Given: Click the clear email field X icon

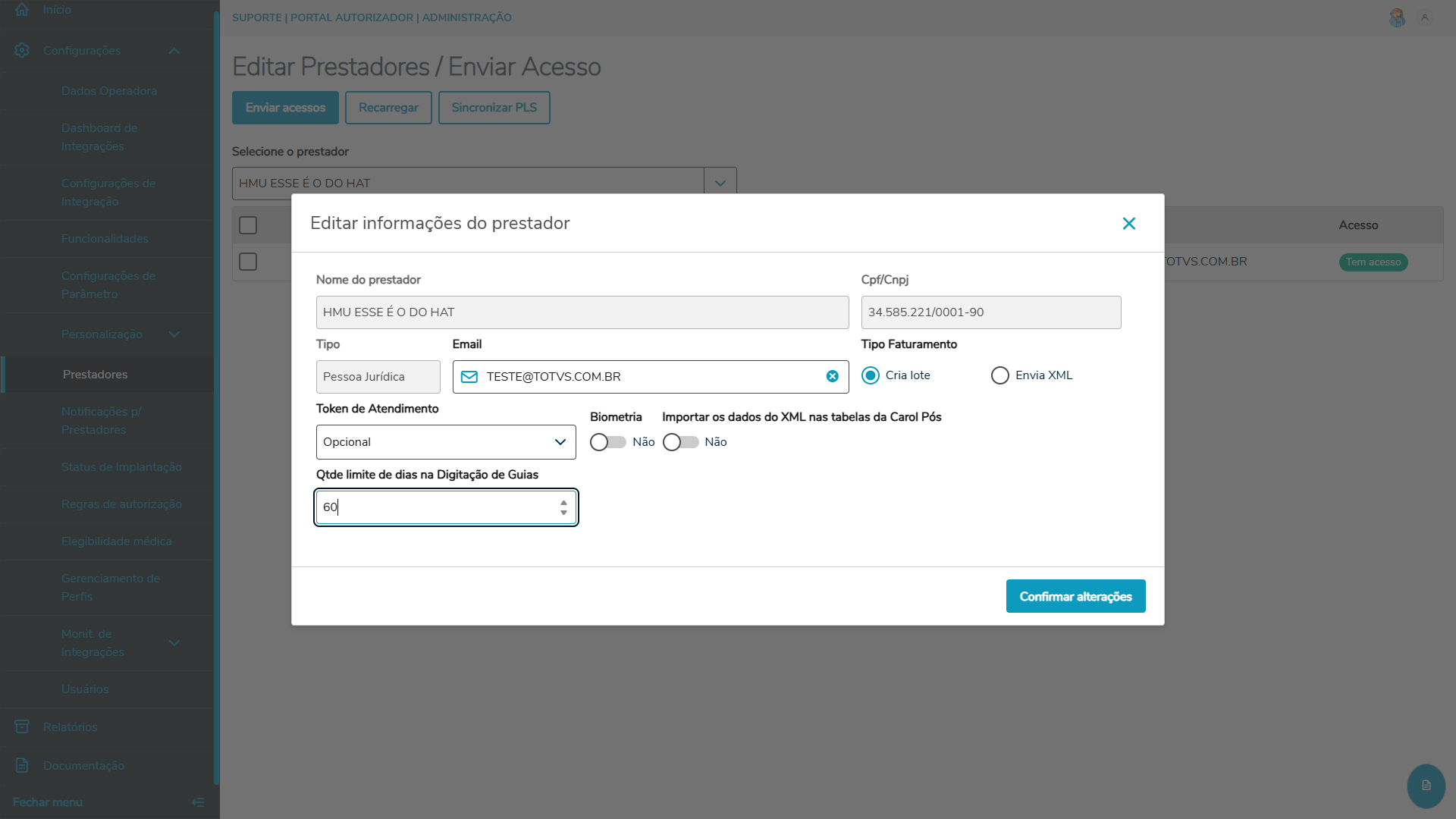Looking at the screenshot, I should pos(832,376).
